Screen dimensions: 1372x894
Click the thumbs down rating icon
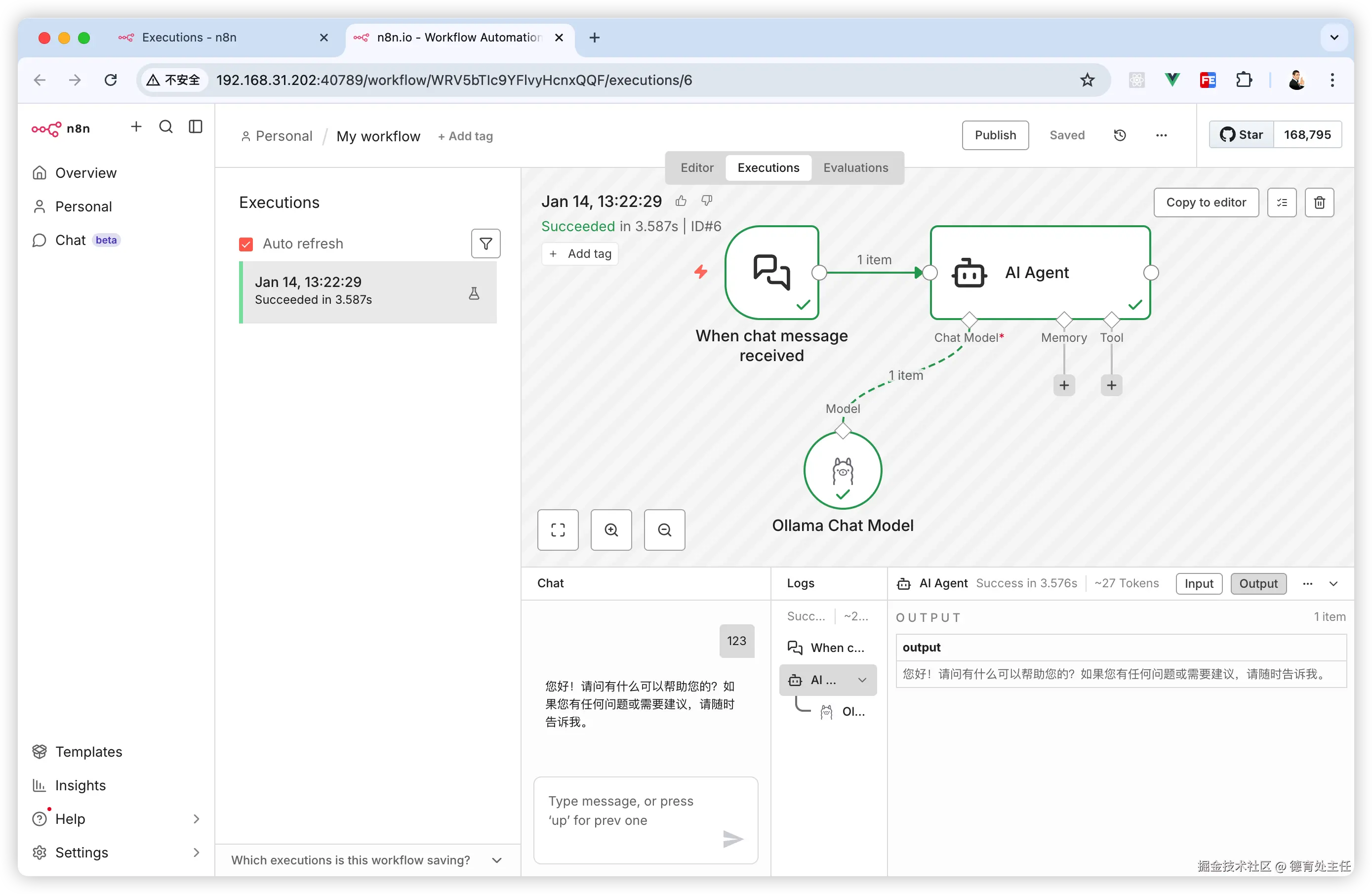pos(707,200)
